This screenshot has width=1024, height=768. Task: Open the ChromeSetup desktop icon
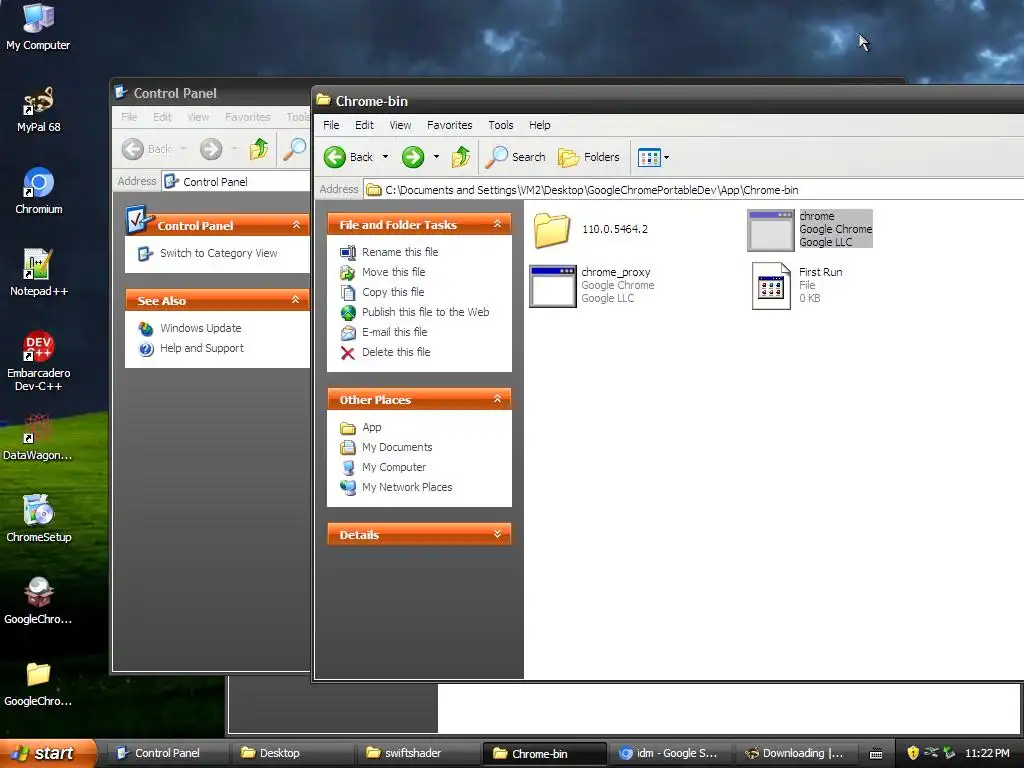39,519
